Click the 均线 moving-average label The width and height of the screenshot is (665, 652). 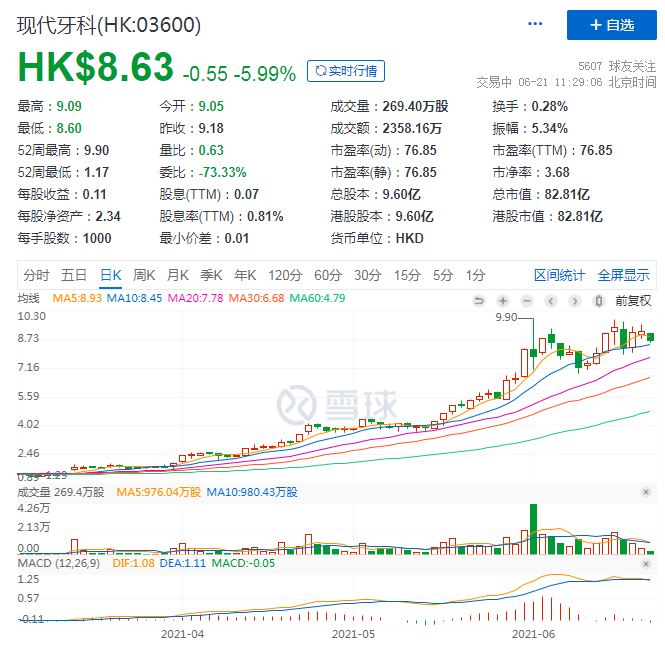coord(28,298)
